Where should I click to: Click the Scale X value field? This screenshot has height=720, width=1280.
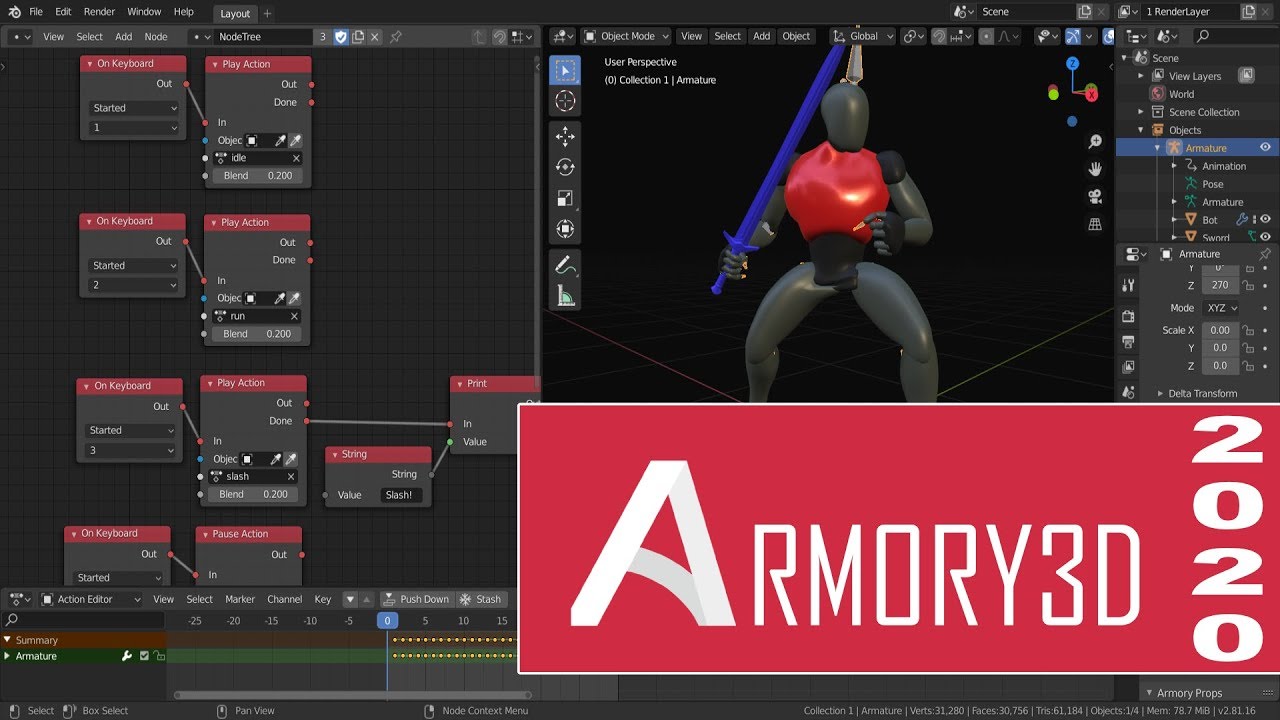[1221, 330]
